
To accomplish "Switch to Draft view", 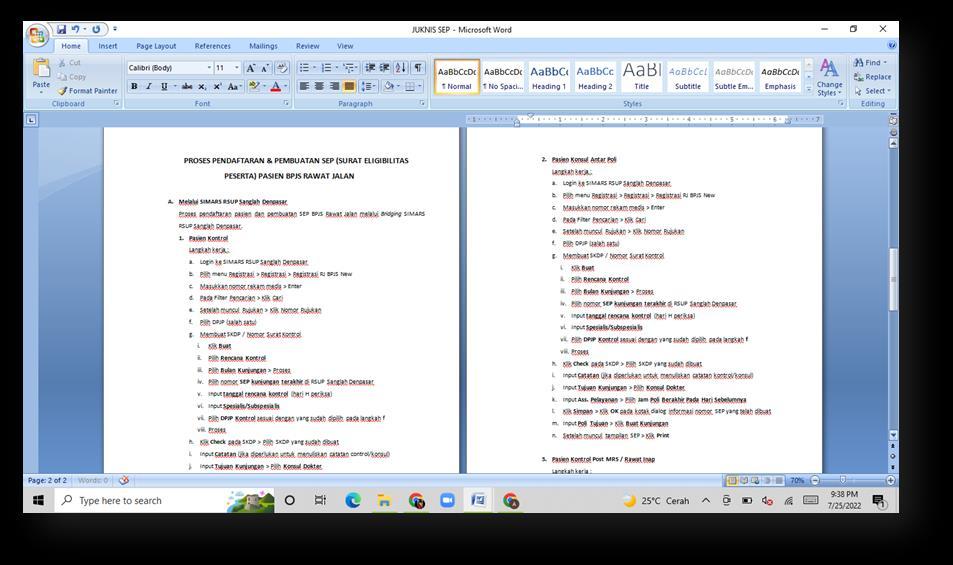I will click(x=779, y=480).
